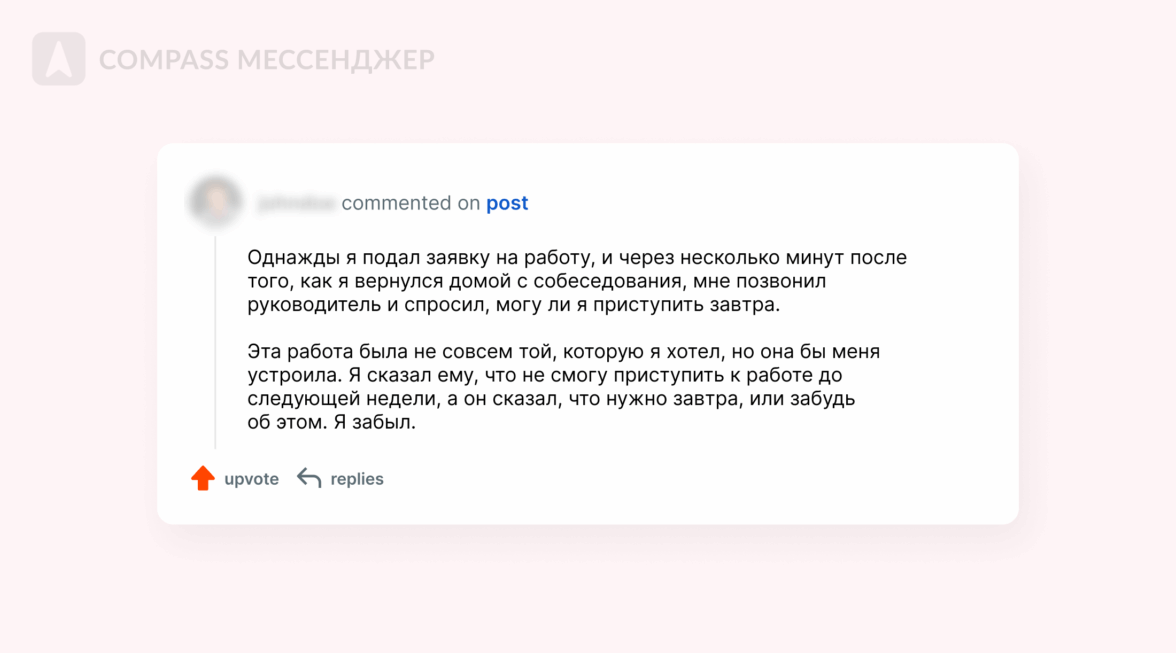Click the Compass logo icon
The height and width of the screenshot is (653, 1176).
click(58, 59)
